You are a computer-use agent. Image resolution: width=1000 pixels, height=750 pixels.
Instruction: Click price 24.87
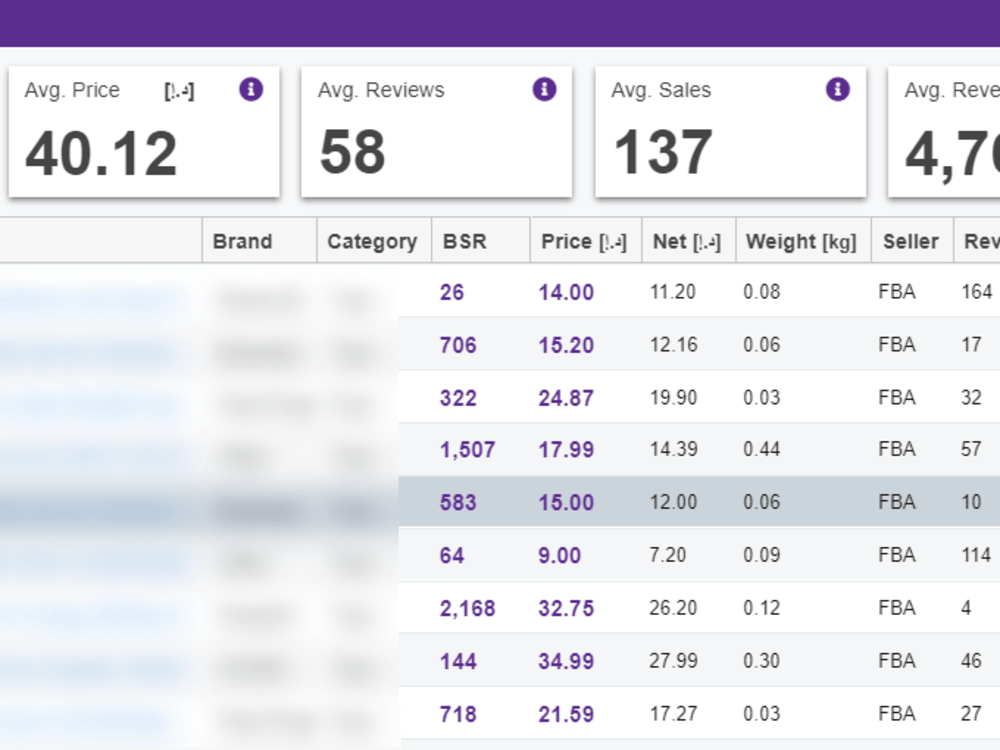[566, 398]
